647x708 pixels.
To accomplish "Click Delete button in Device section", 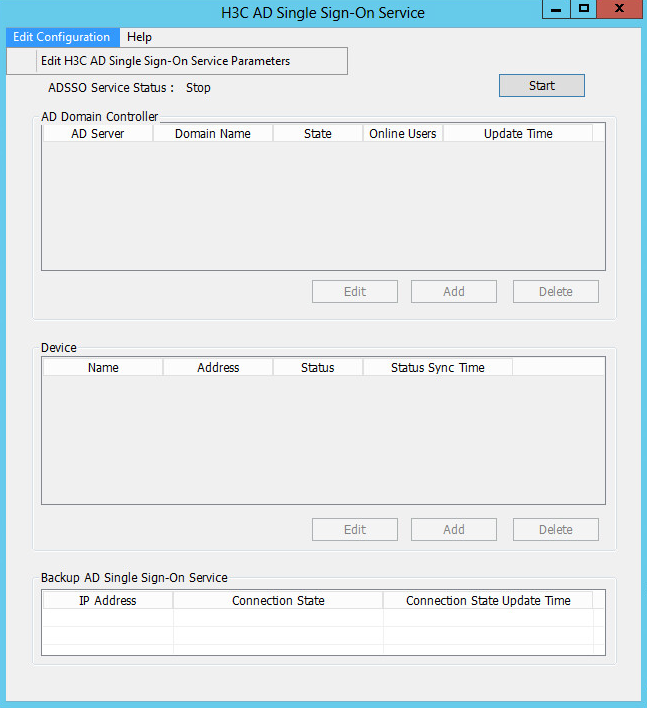I will point(556,530).
